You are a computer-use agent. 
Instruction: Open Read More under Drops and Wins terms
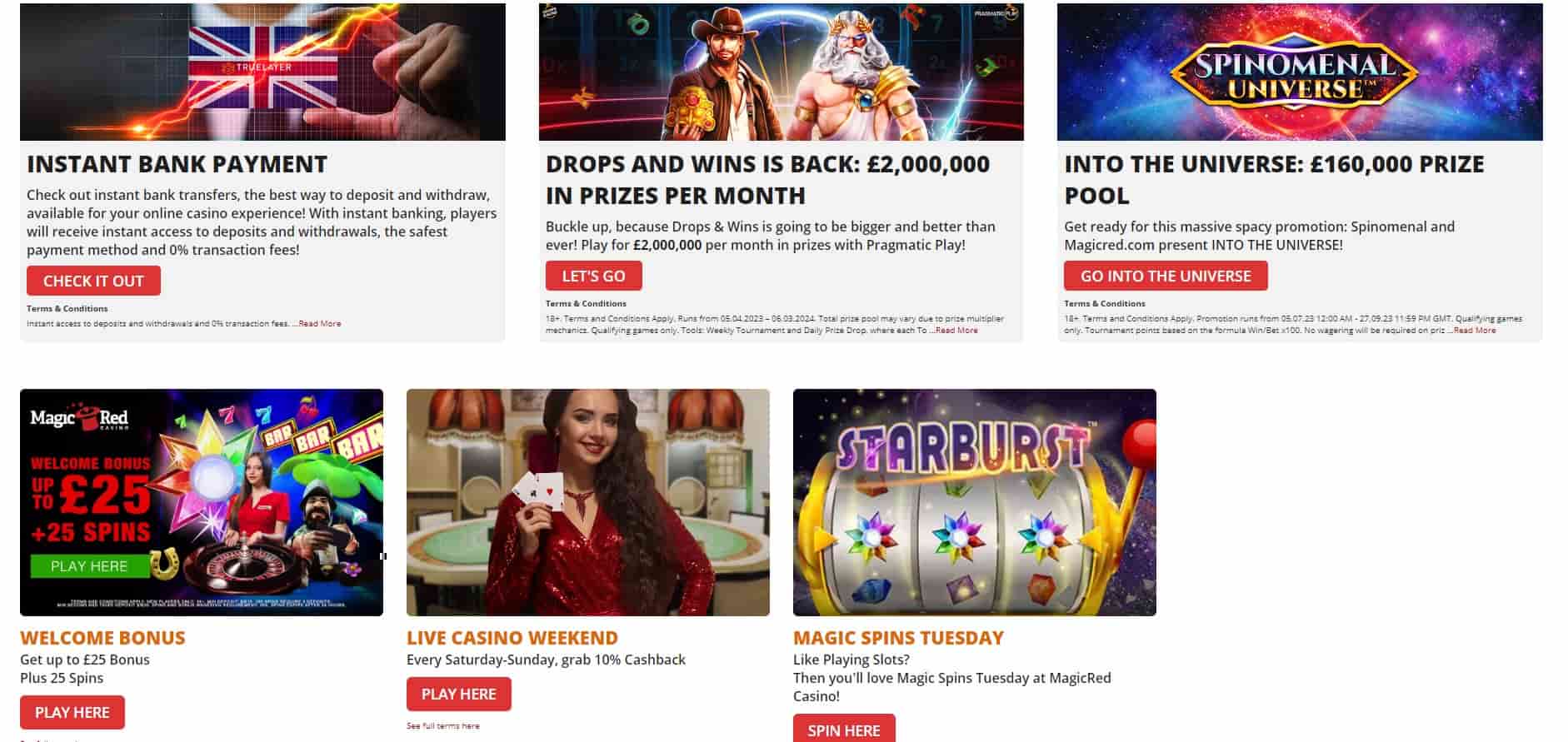tap(956, 330)
